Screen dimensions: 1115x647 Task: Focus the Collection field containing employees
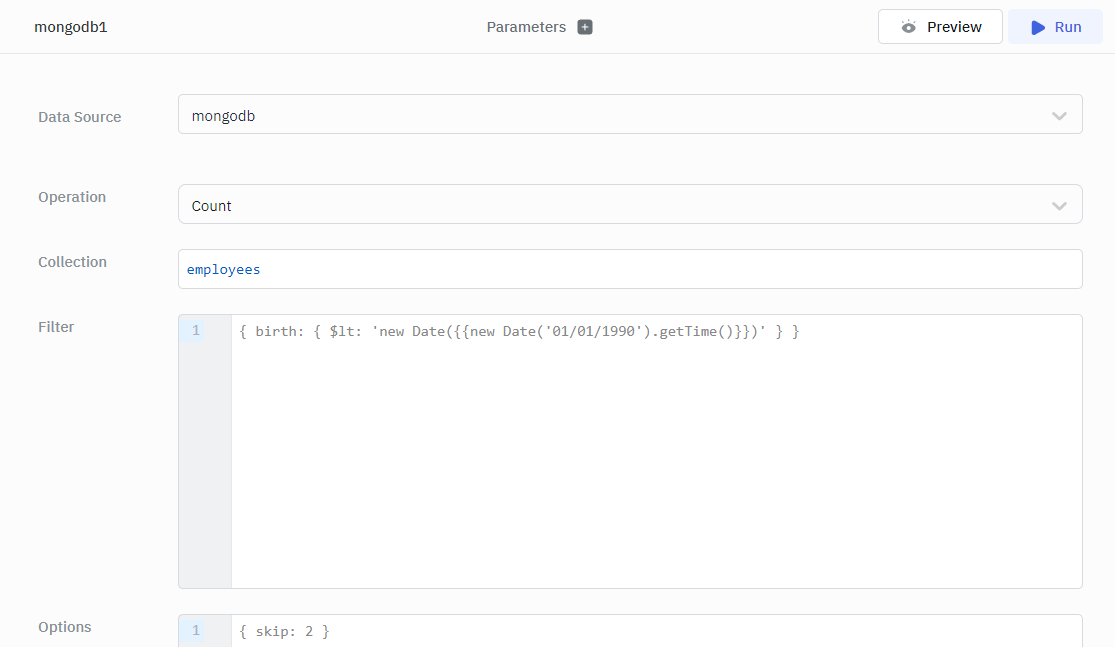coord(630,269)
